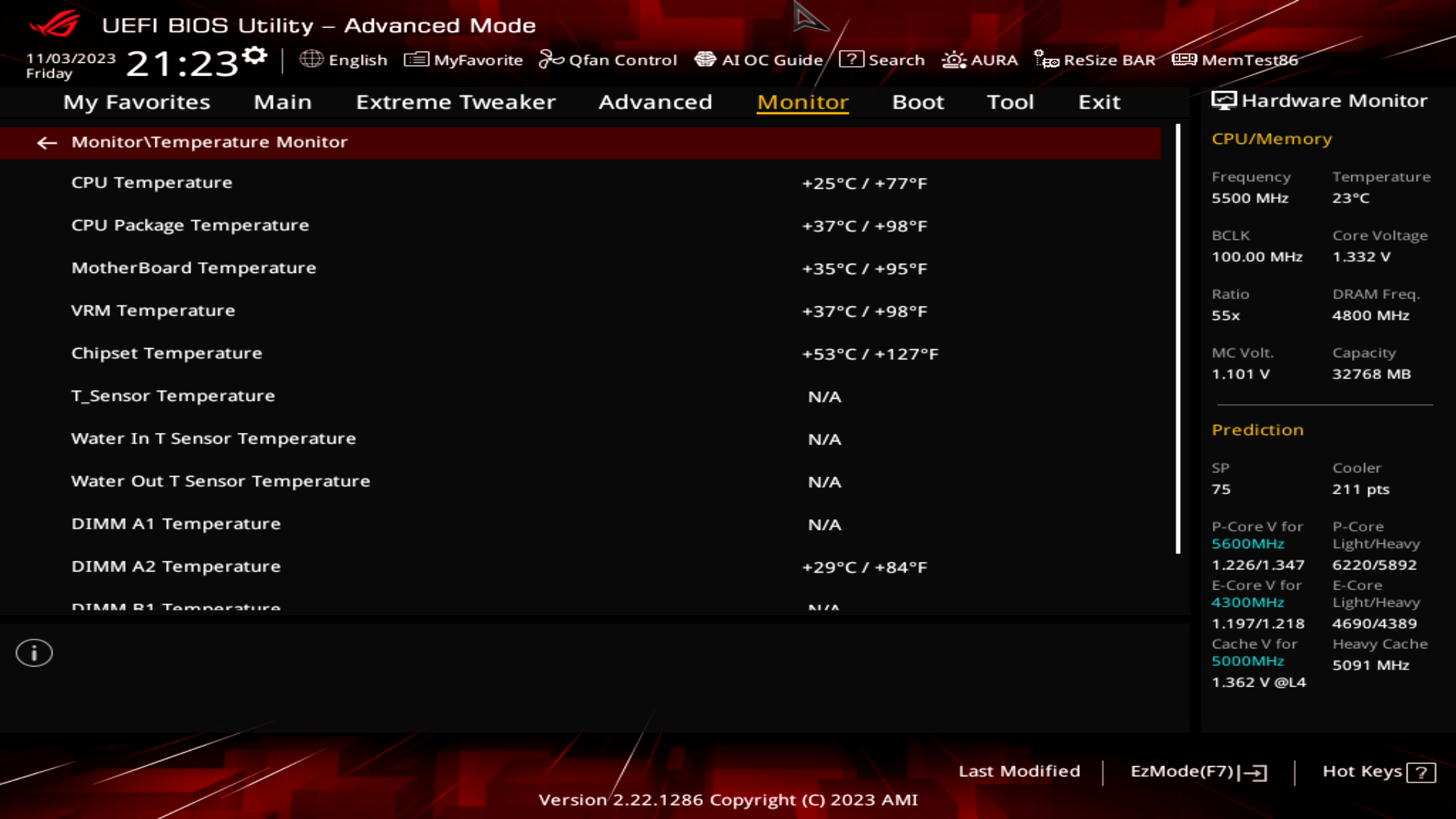The width and height of the screenshot is (1456, 819).
Task: Launch MemTest86
Action: click(1238, 60)
